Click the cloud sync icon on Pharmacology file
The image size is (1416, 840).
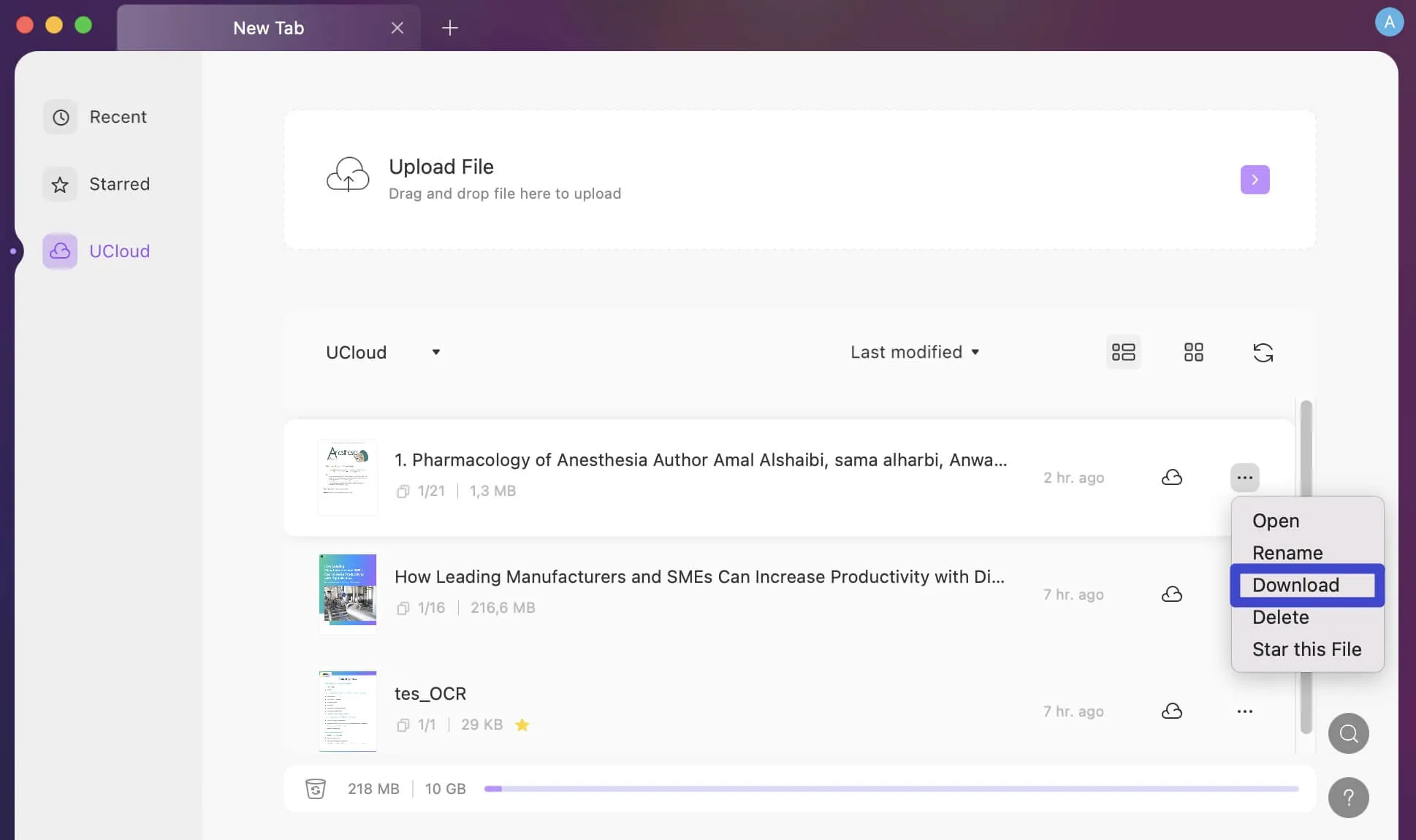point(1171,477)
